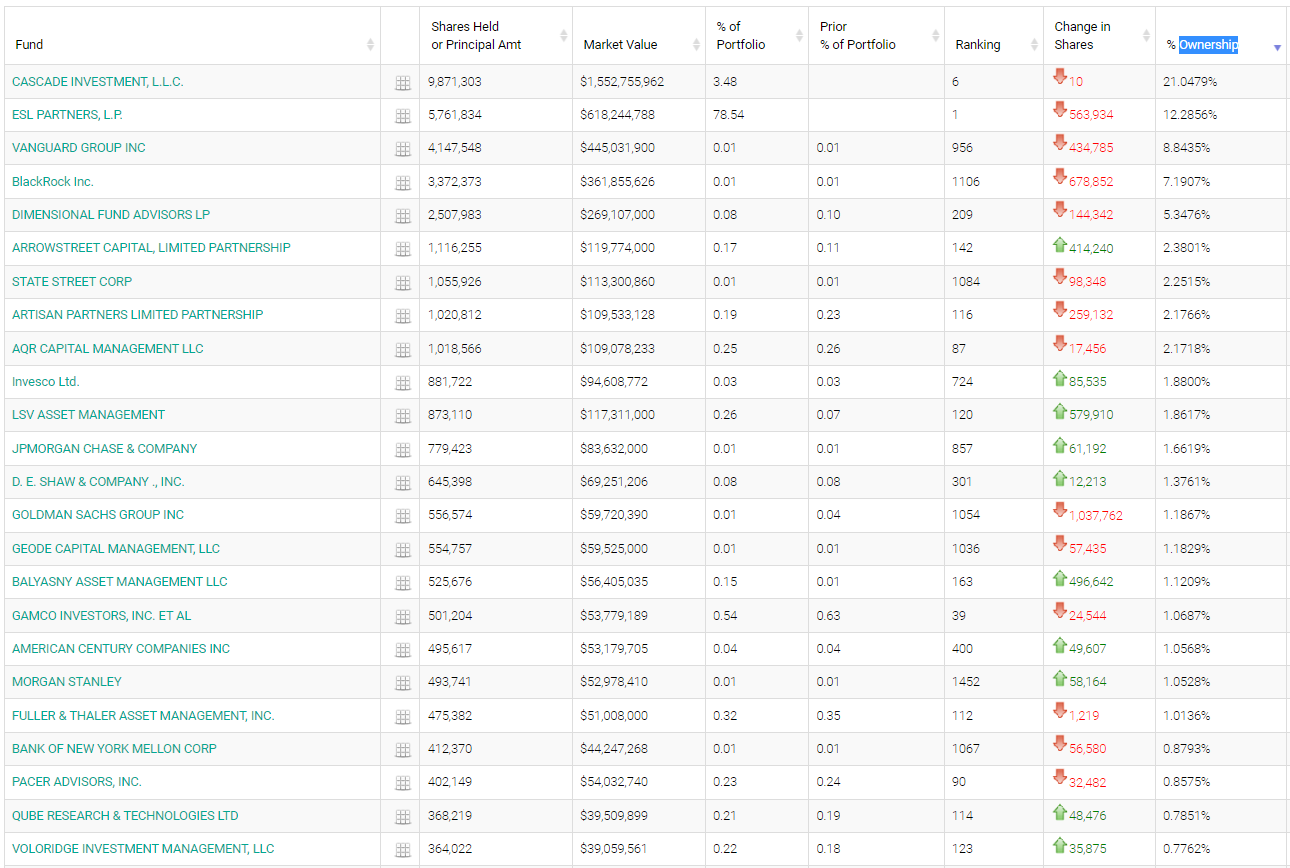Open grid icon for PACER ADVISORS row
The width and height of the screenshot is (1290, 868).
(x=403, y=783)
